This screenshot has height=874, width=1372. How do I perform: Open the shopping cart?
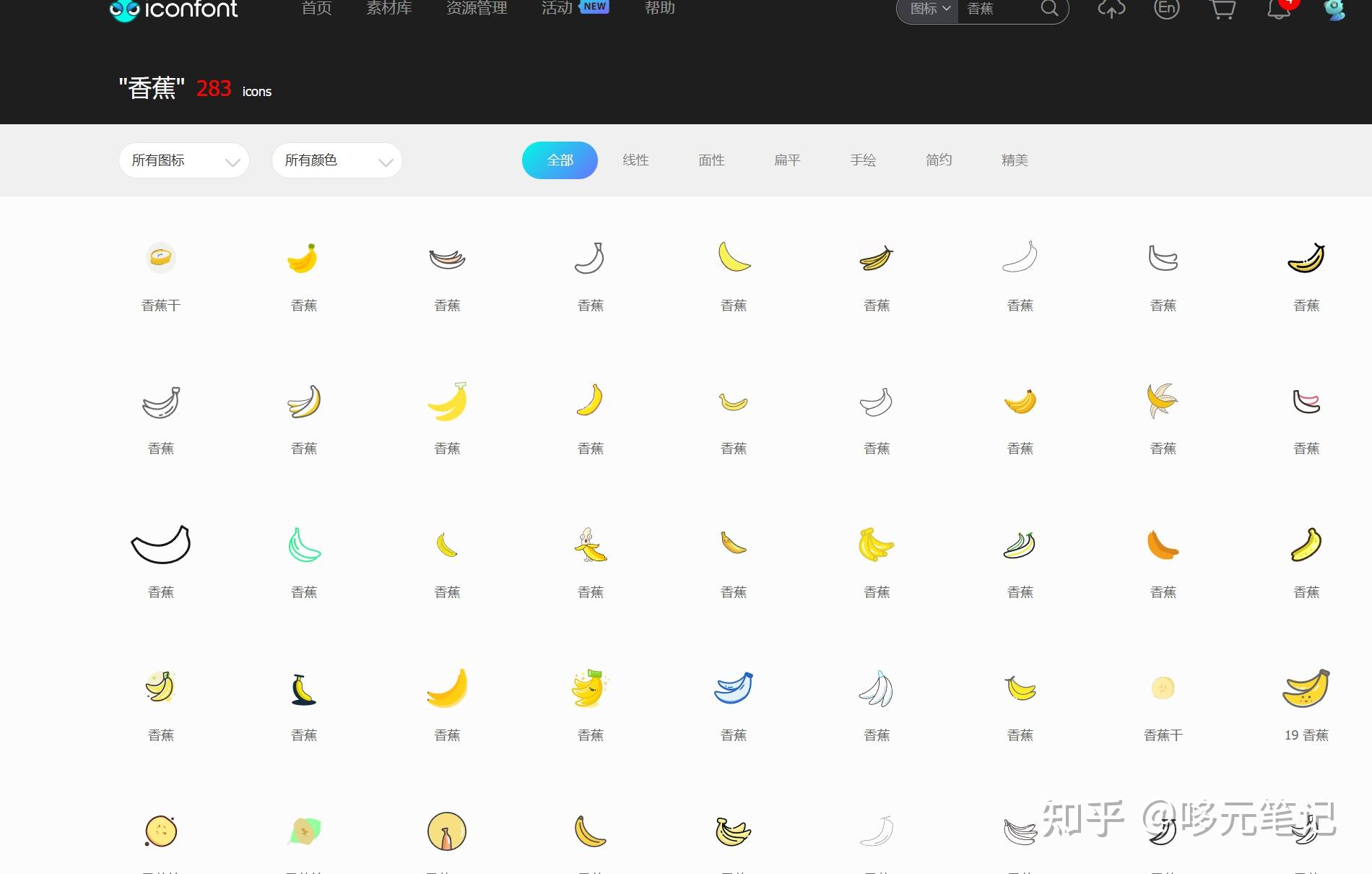click(x=1222, y=9)
